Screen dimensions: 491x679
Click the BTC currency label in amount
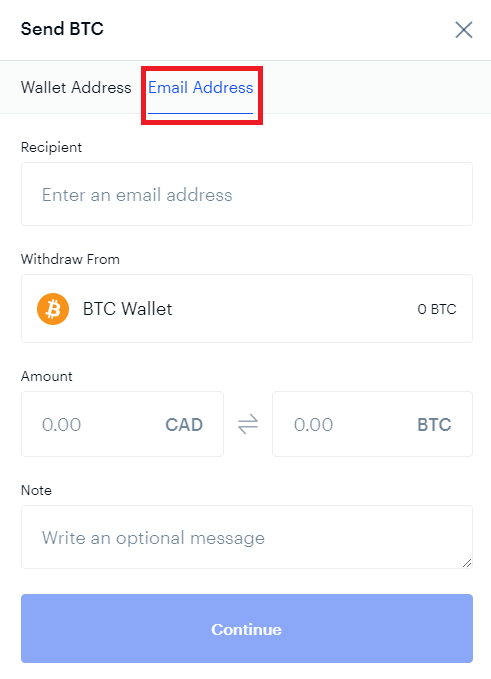434,425
